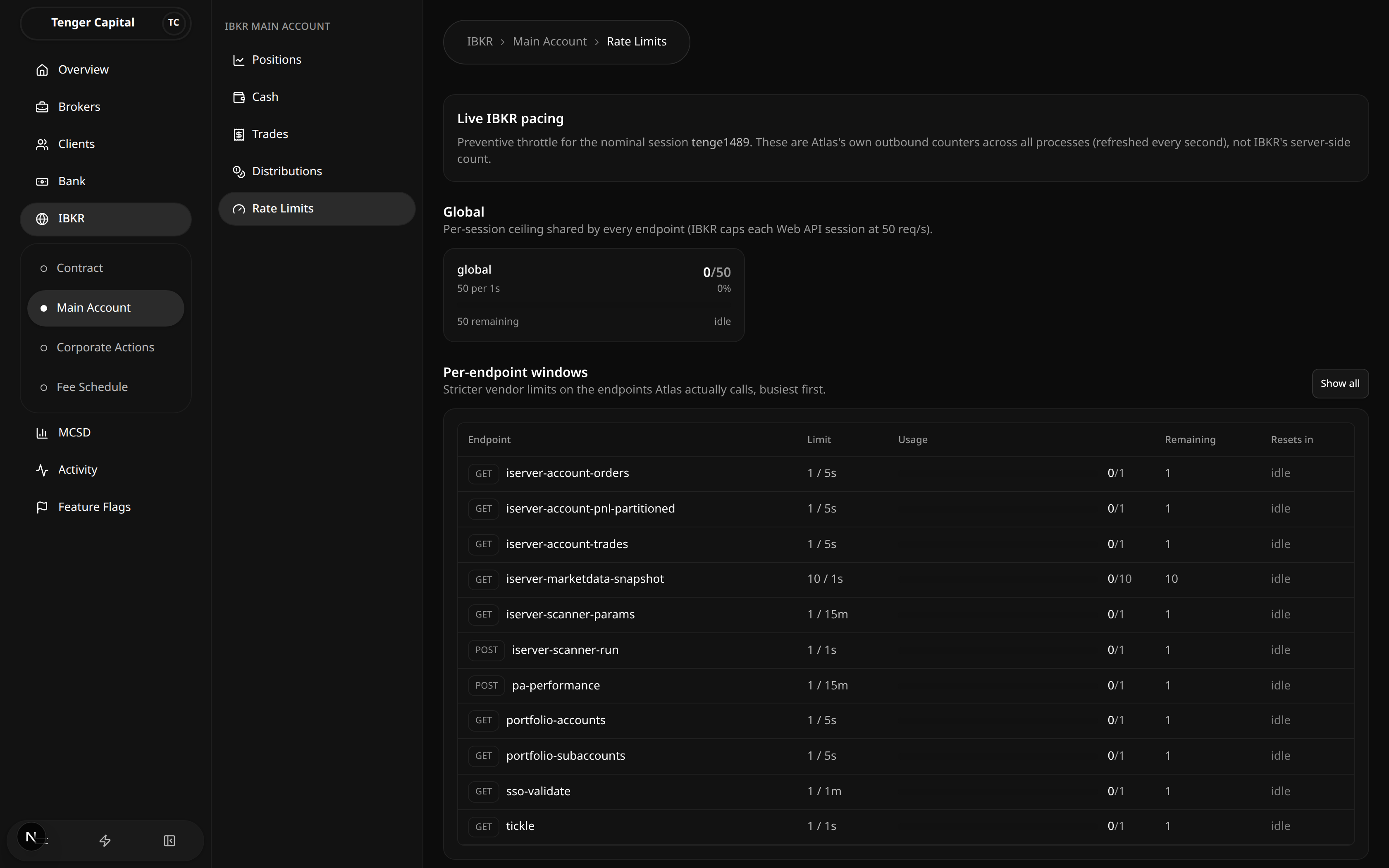Switch to the Distributions tab

click(317, 172)
